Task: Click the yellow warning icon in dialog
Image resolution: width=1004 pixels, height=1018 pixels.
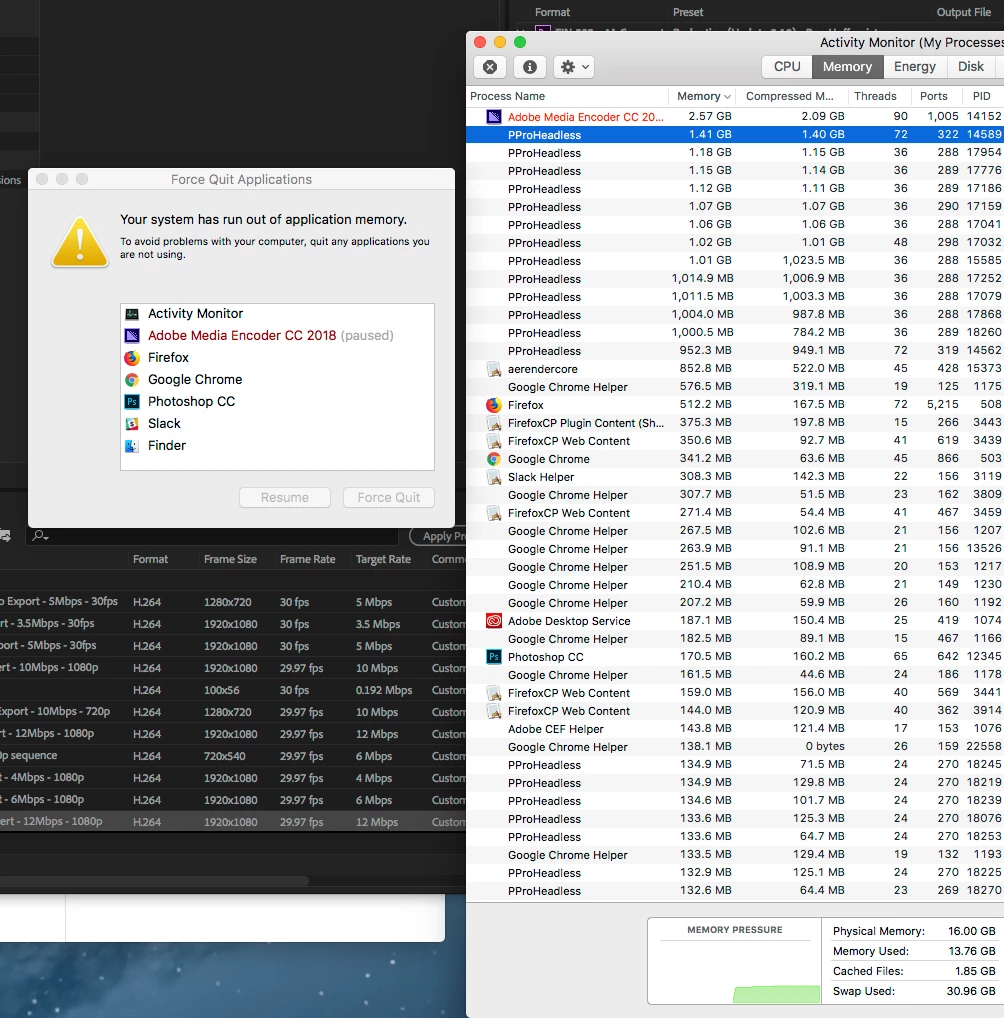Action: tap(80, 242)
